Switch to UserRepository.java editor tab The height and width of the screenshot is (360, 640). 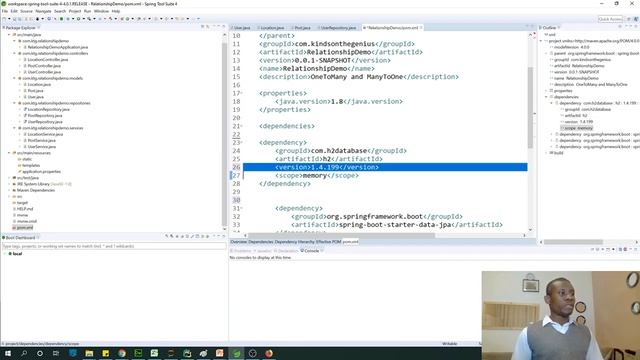338,28
